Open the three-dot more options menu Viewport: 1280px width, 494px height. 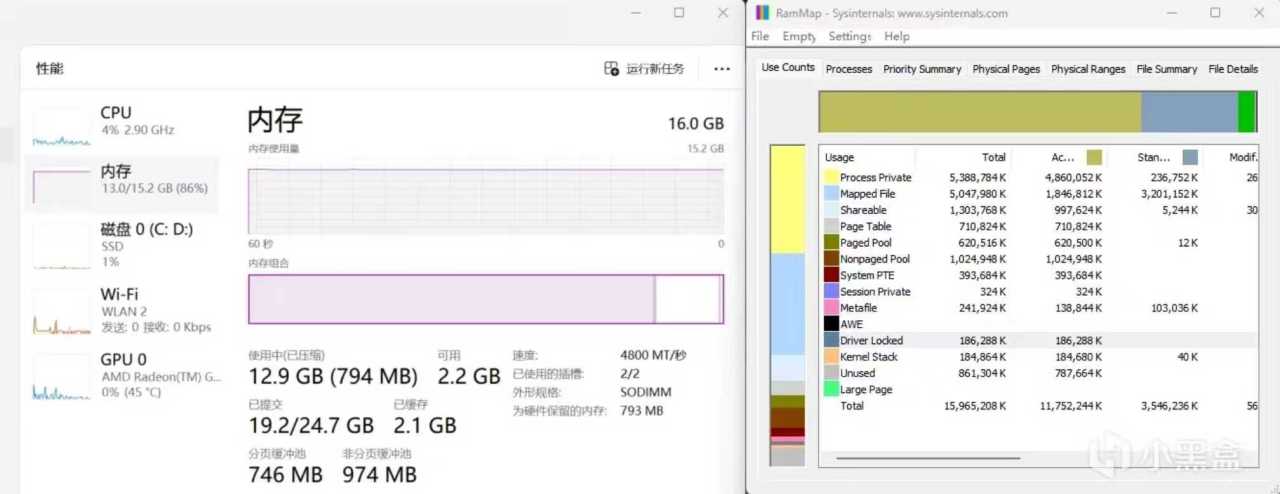pos(722,69)
